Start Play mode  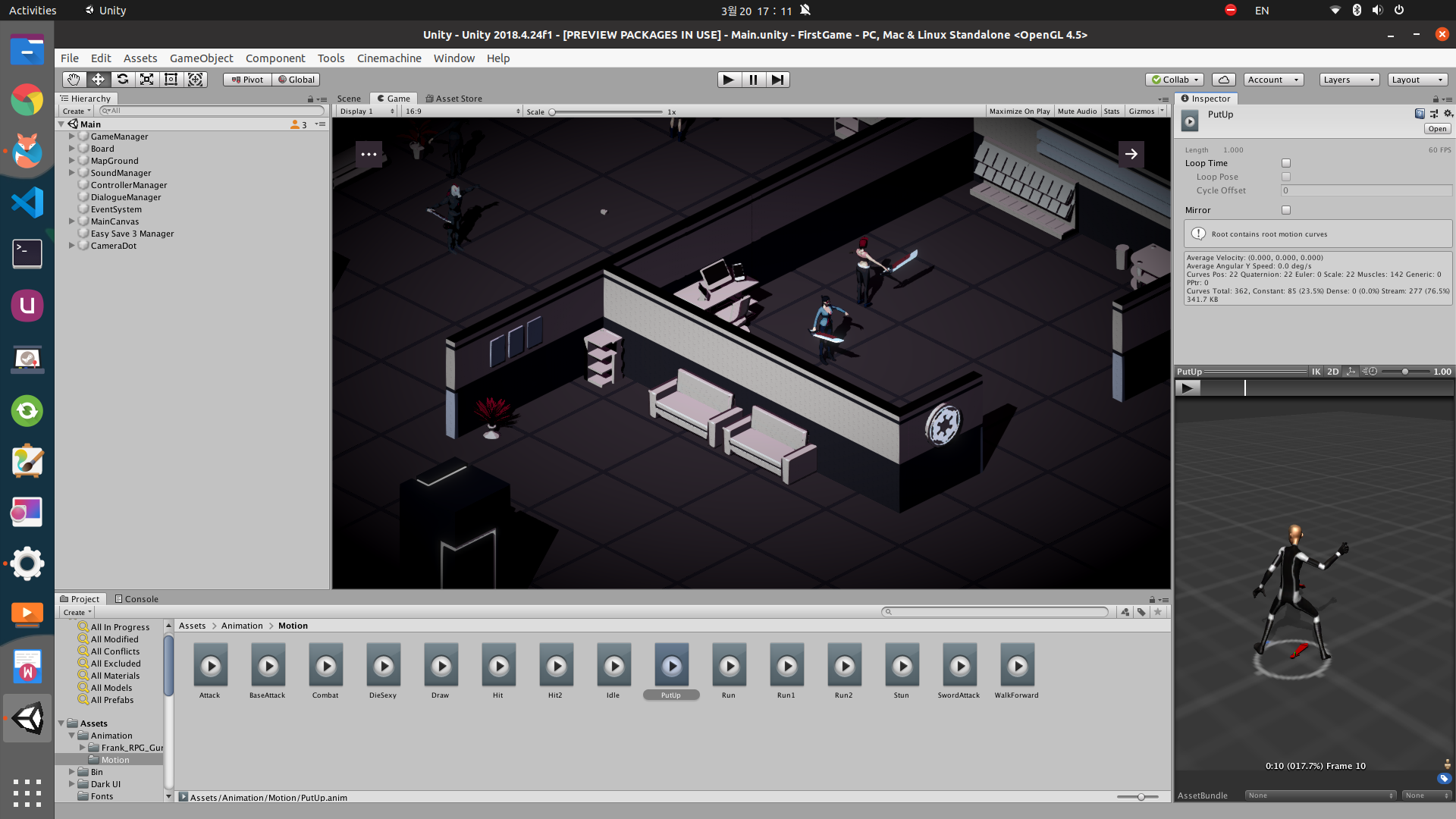(729, 80)
